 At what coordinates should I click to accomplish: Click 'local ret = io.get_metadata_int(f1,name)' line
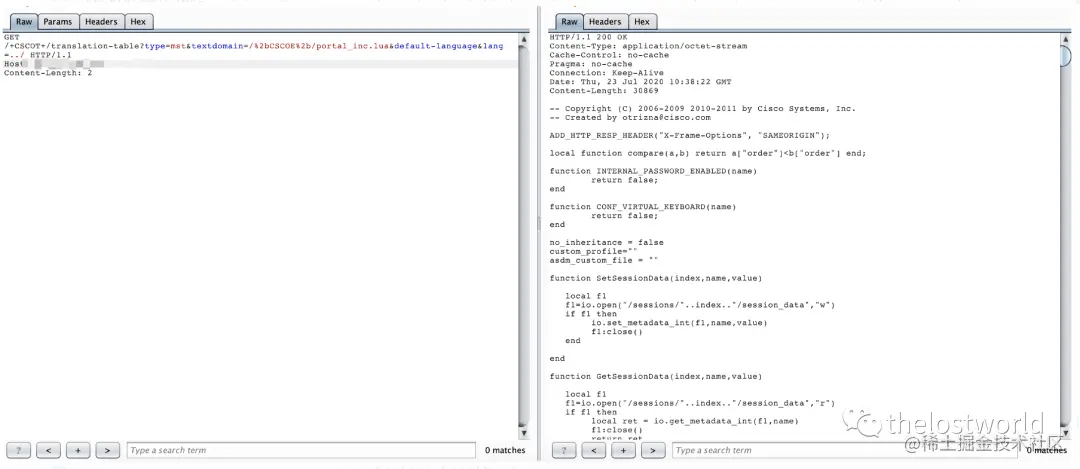pos(694,421)
